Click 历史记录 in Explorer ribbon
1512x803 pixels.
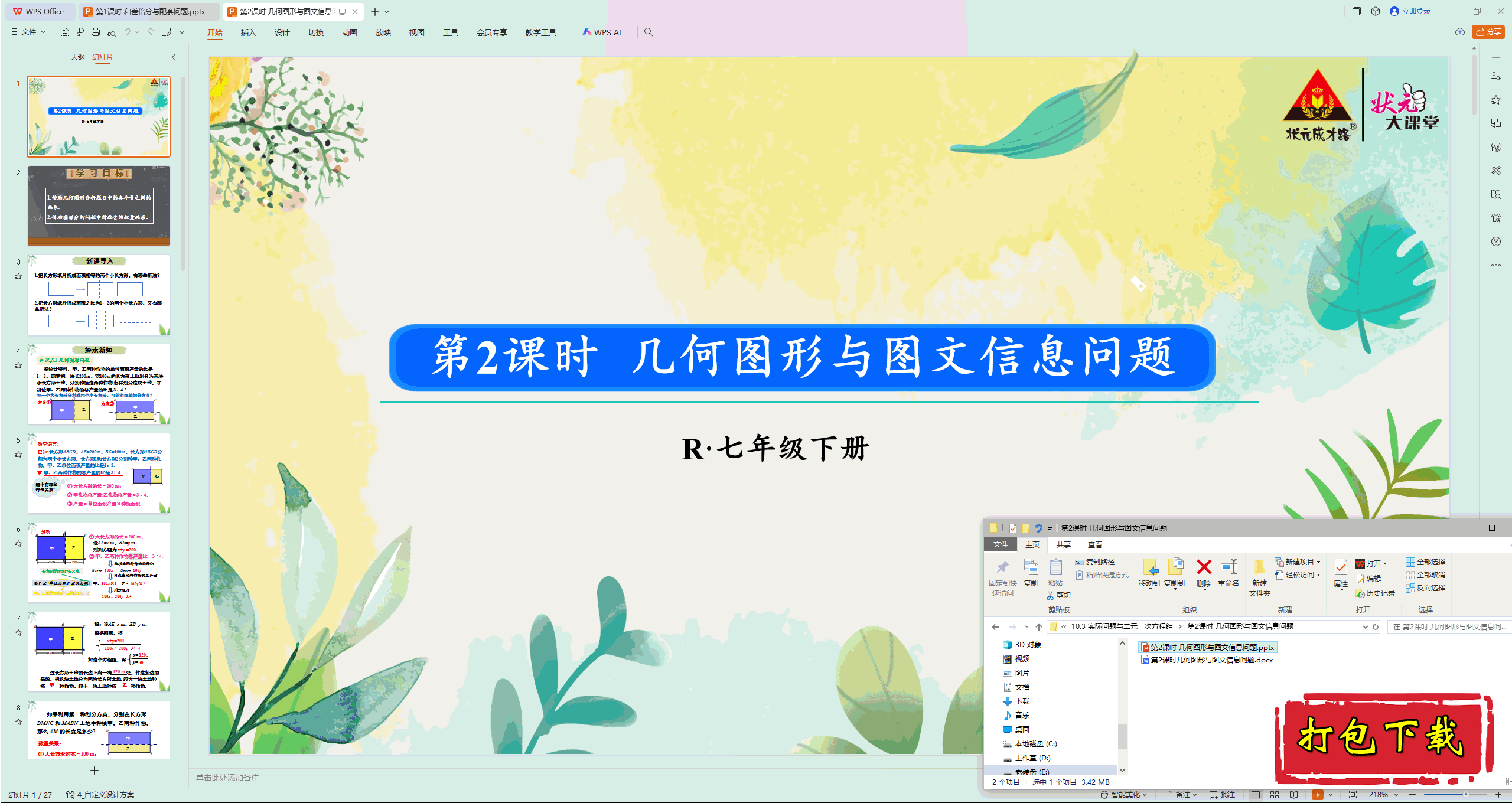click(1375, 593)
